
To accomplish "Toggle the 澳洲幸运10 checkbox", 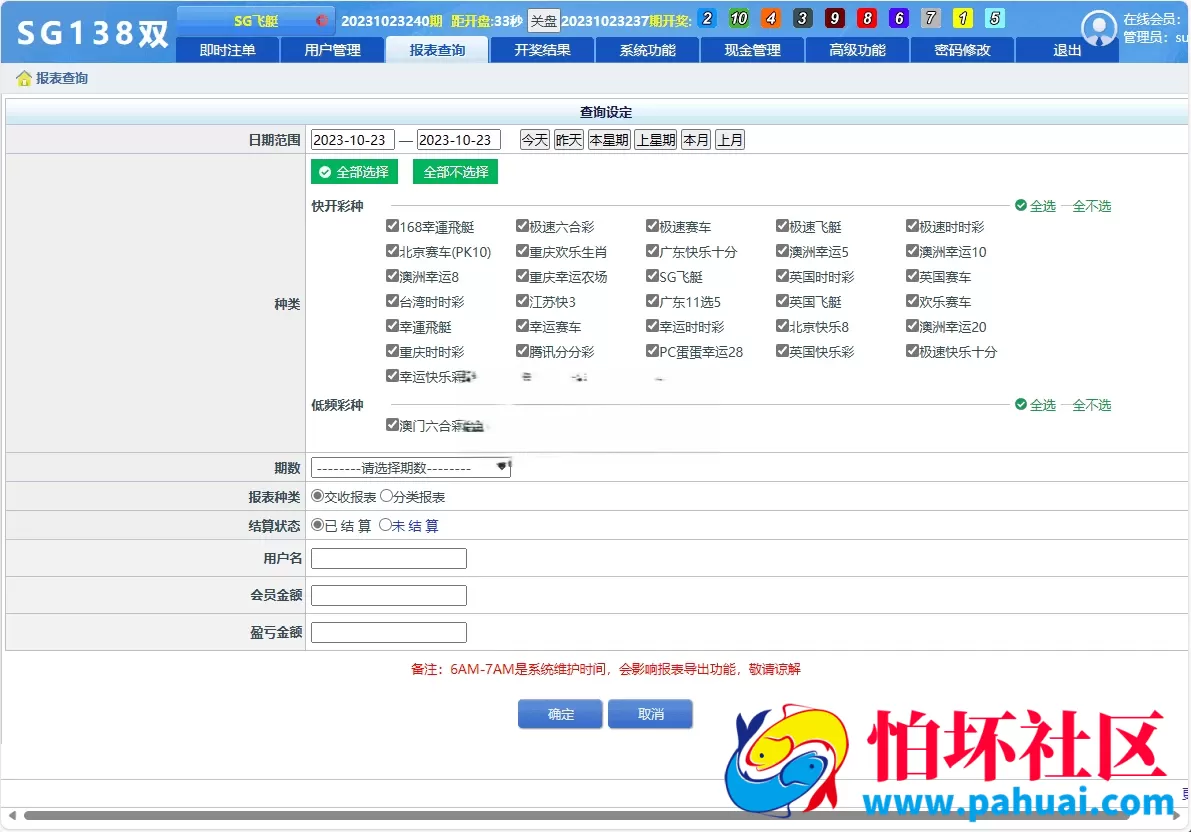I will [x=912, y=251].
